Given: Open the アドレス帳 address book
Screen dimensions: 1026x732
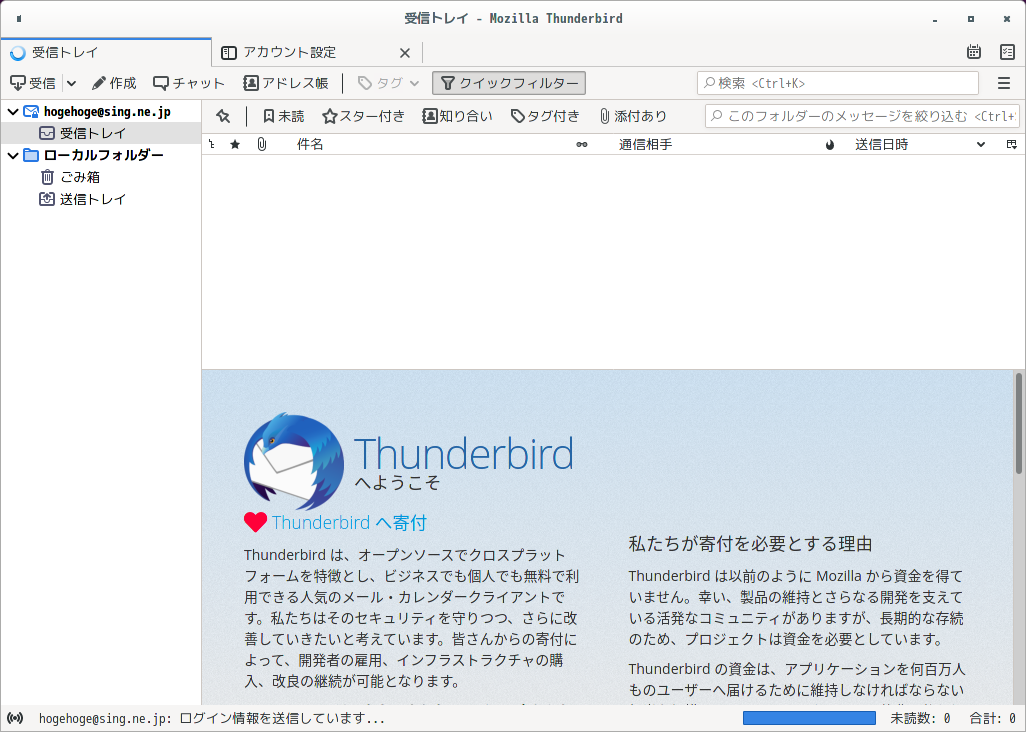Looking at the screenshot, I should click(x=286, y=83).
